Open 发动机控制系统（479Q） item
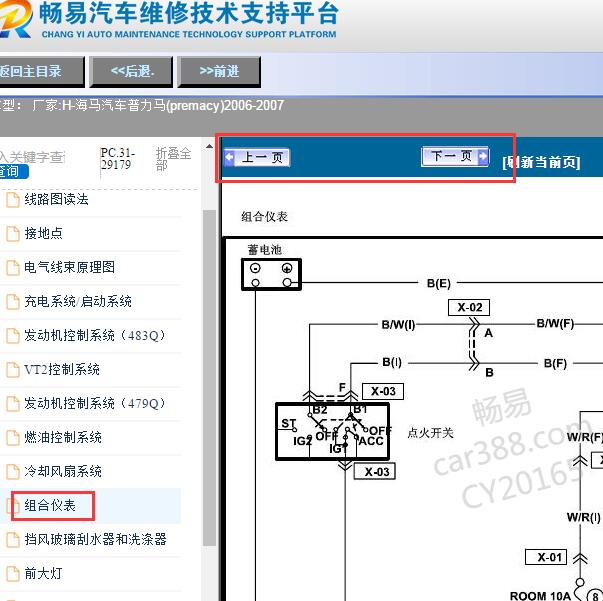This screenshot has width=603, height=601. coord(95,403)
